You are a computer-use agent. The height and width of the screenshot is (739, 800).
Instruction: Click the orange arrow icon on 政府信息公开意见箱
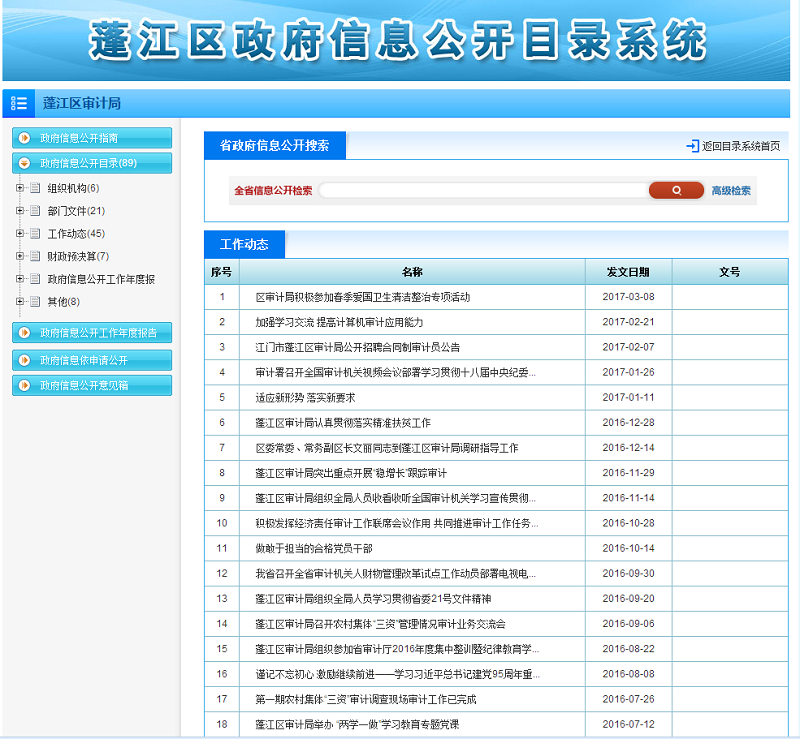click(x=25, y=385)
